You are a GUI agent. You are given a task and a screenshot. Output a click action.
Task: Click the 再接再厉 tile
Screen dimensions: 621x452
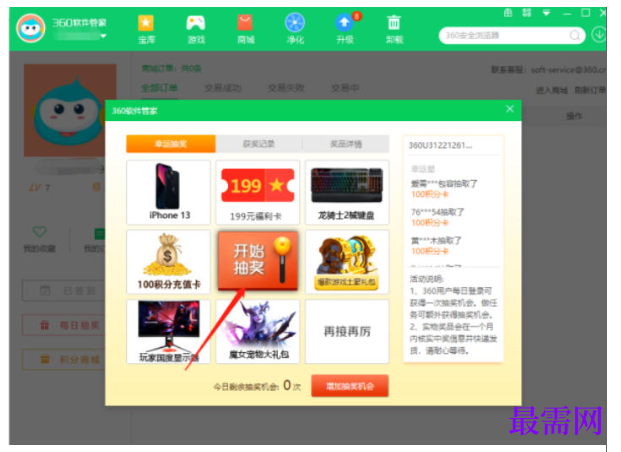pyautogui.click(x=347, y=331)
